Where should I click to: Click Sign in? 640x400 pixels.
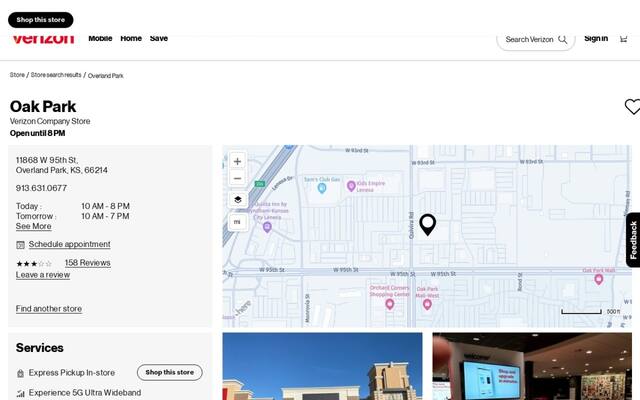tap(596, 38)
